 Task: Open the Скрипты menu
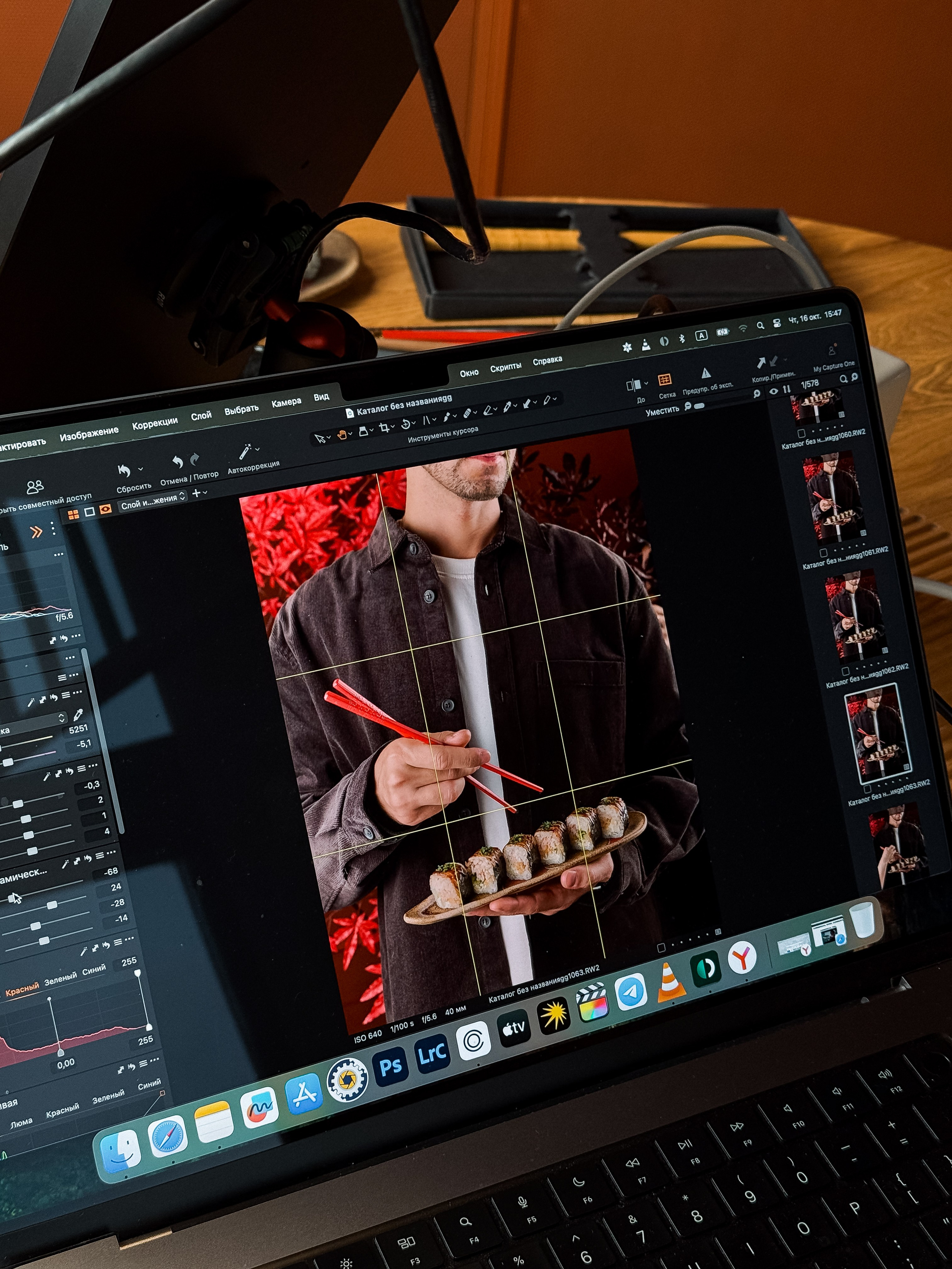pos(505,367)
